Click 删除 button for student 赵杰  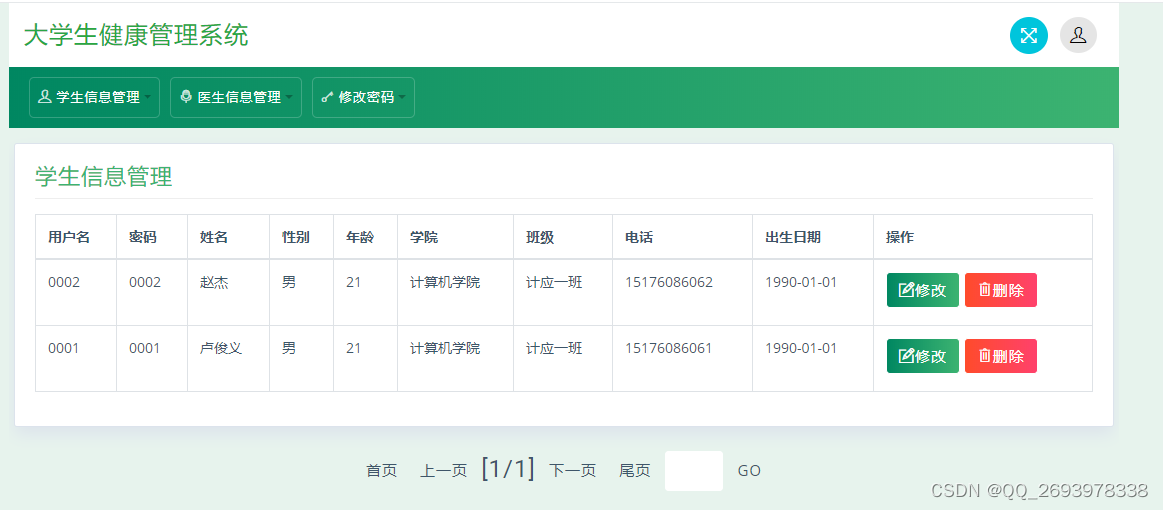1001,290
